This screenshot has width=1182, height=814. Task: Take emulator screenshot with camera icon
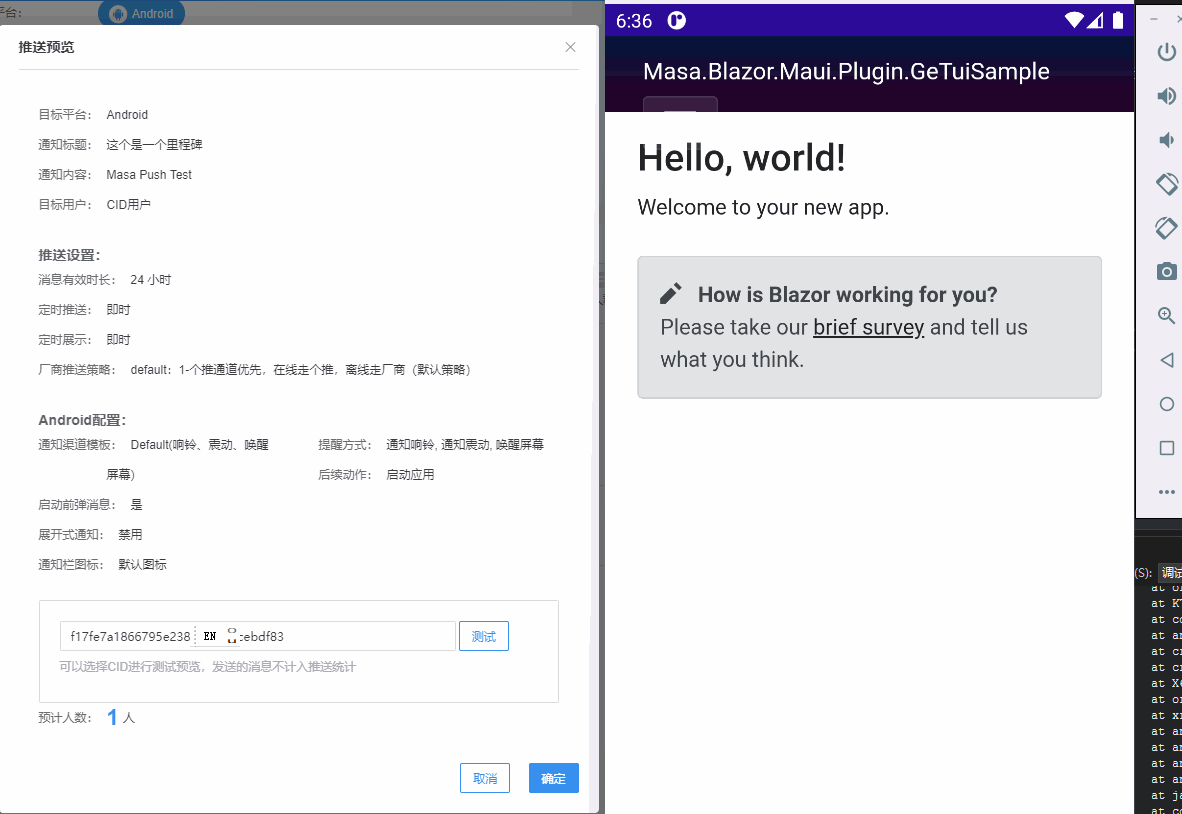point(1166,271)
